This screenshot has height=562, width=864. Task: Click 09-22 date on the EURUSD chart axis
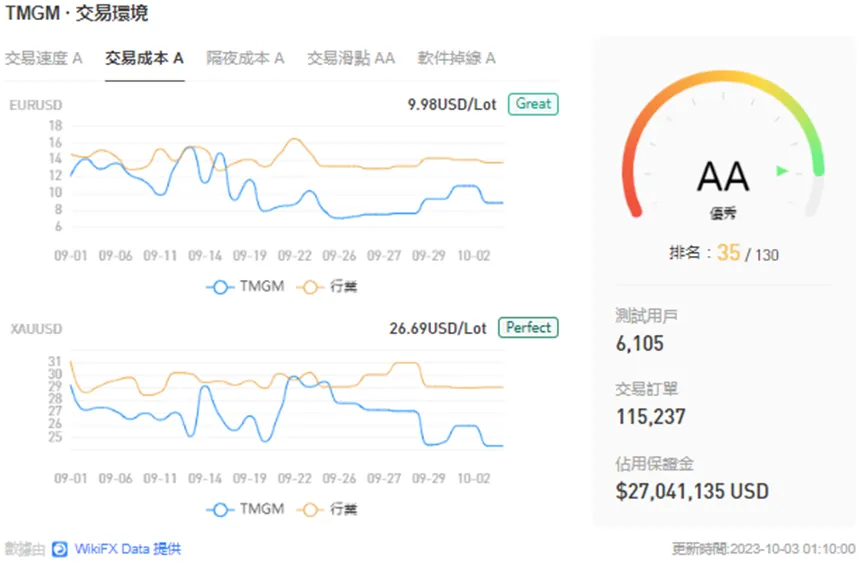click(294, 256)
